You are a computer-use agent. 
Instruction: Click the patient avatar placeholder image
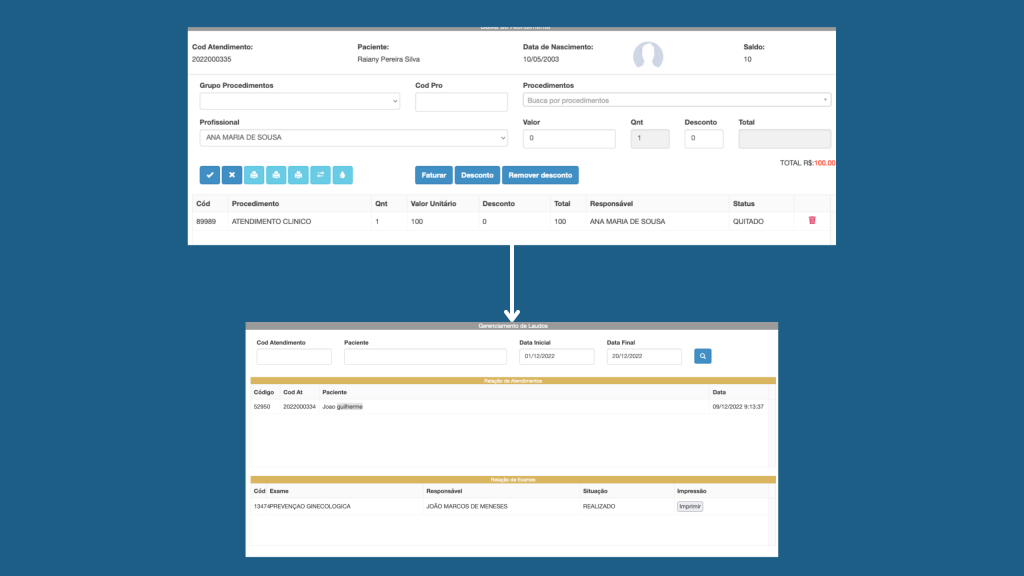click(x=648, y=56)
